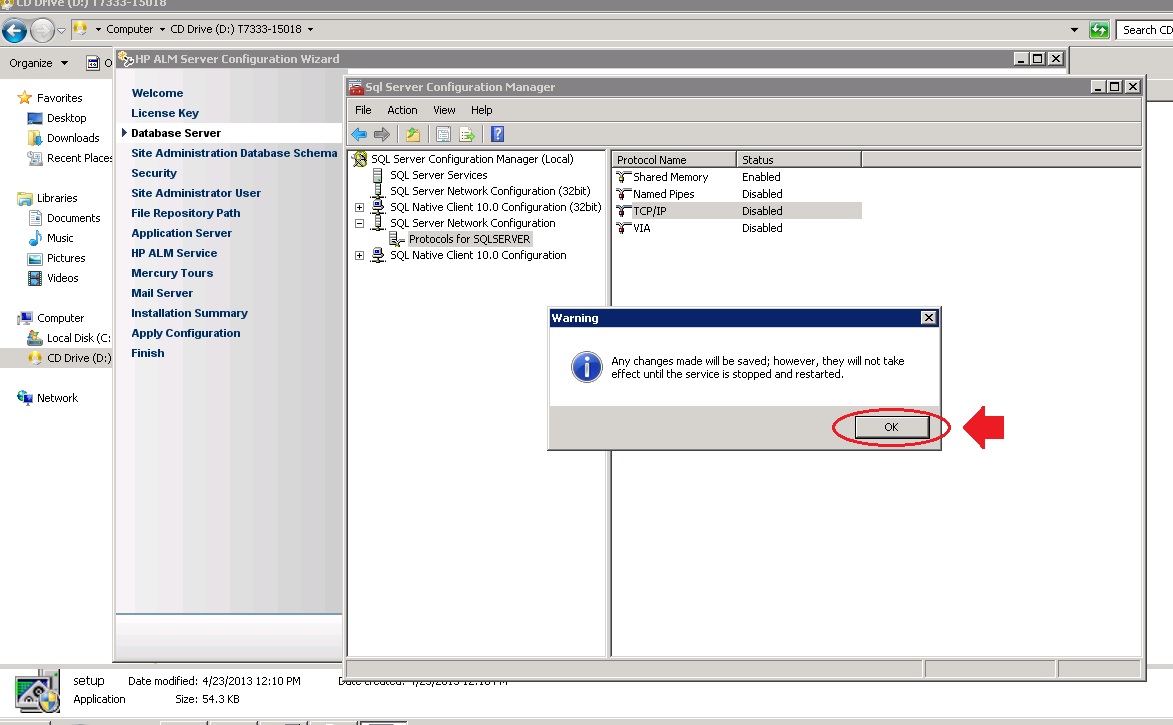
Task: Open Security wizard step
Action: [154, 174]
